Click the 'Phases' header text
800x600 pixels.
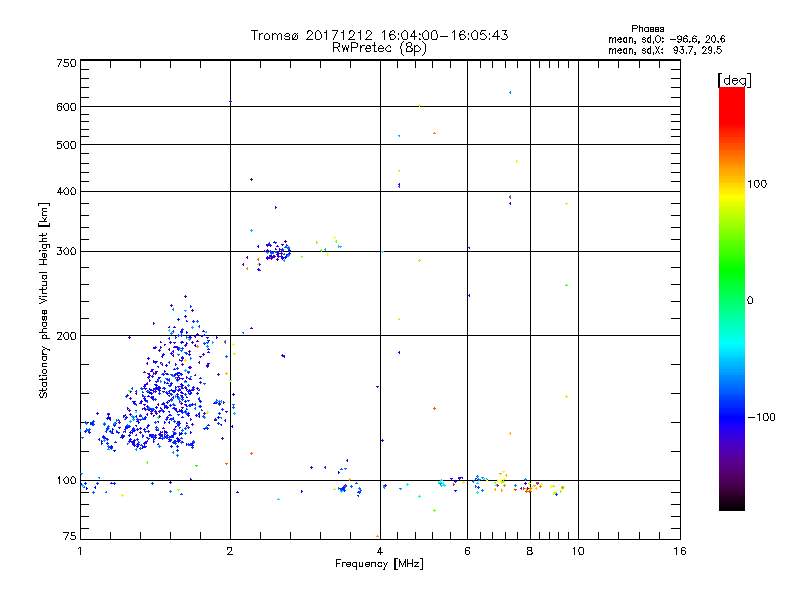click(647, 29)
